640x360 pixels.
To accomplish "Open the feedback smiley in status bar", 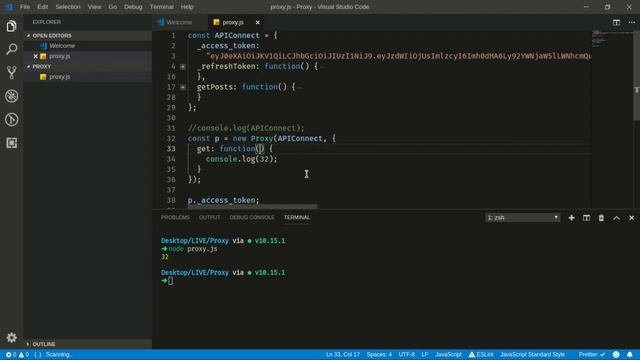I will tap(616, 354).
